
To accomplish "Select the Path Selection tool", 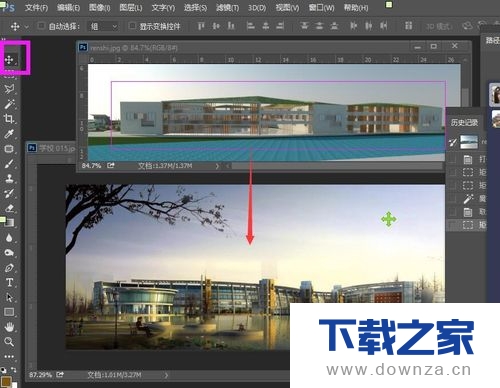I will pos(9,297).
